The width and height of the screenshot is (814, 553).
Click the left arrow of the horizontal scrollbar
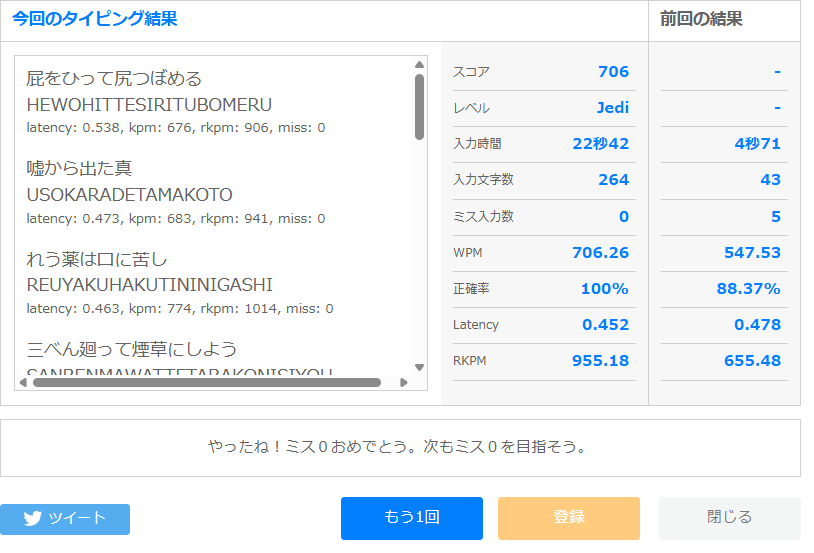23,383
